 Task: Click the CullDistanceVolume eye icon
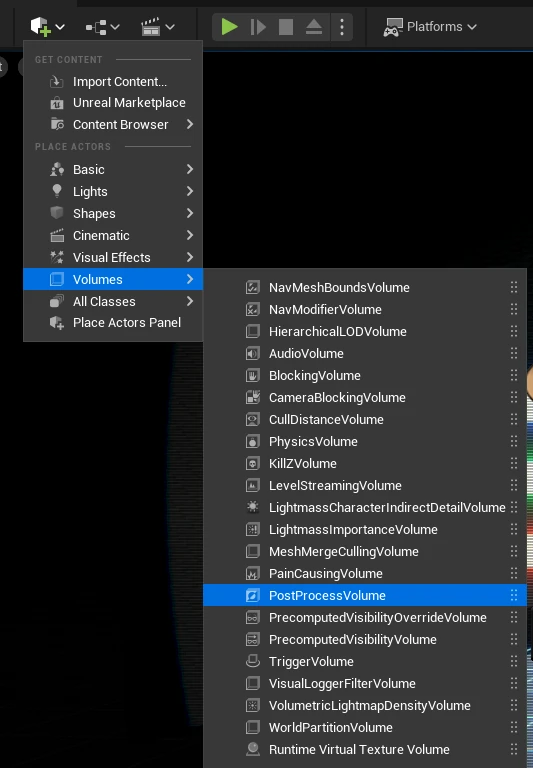[x=252, y=419]
